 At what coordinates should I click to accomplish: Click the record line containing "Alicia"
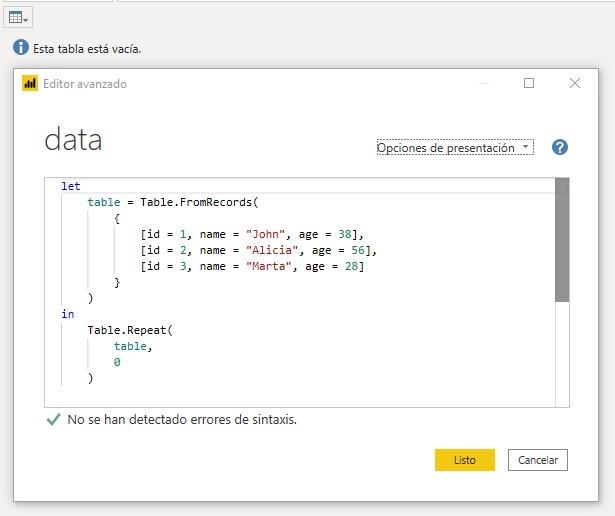258,250
